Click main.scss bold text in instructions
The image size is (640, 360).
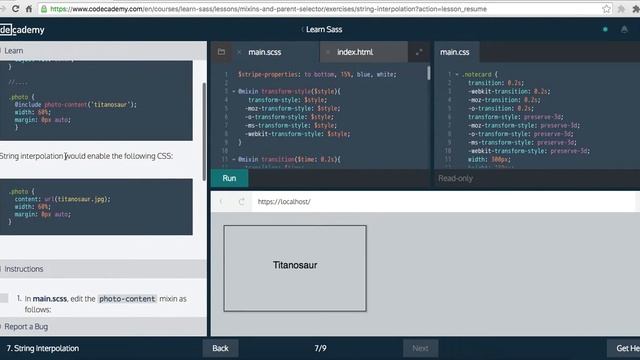coord(50,299)
